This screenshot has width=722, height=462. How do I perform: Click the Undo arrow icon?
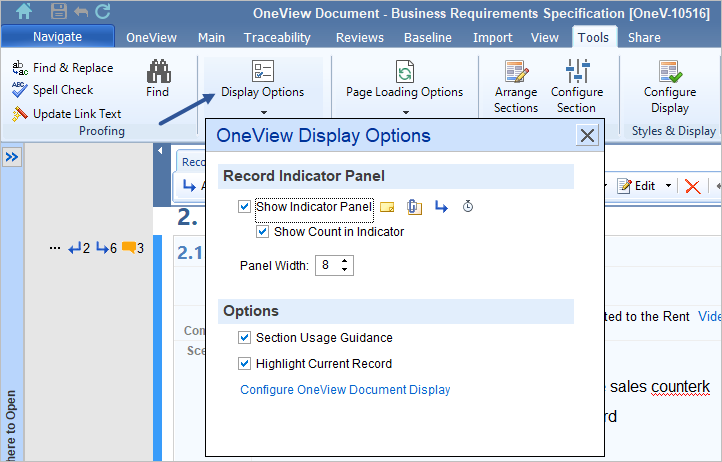point(81,12)
